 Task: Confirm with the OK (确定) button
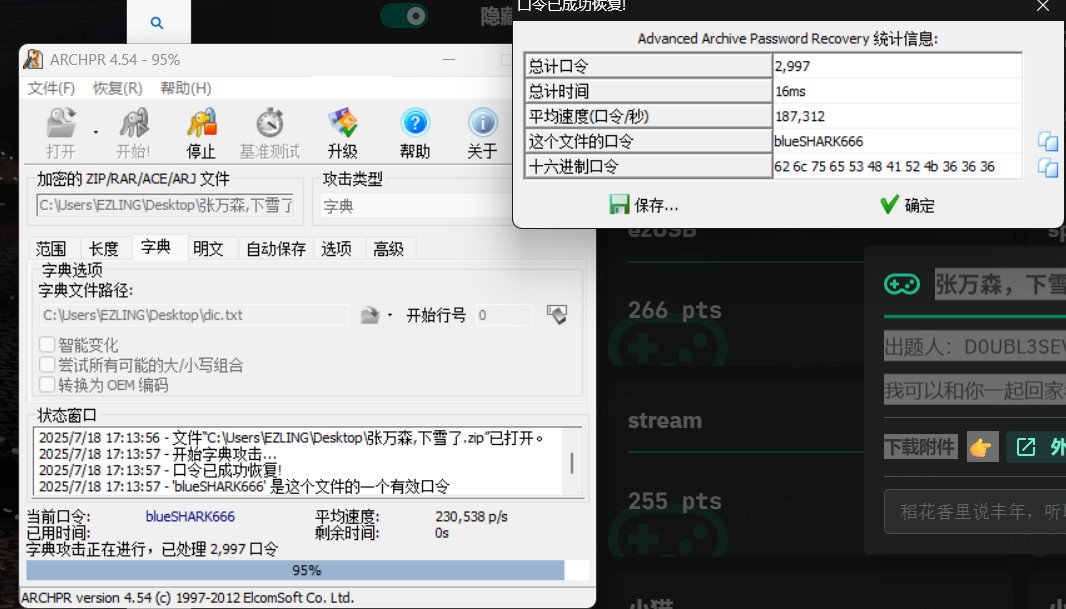coord(907,205)
